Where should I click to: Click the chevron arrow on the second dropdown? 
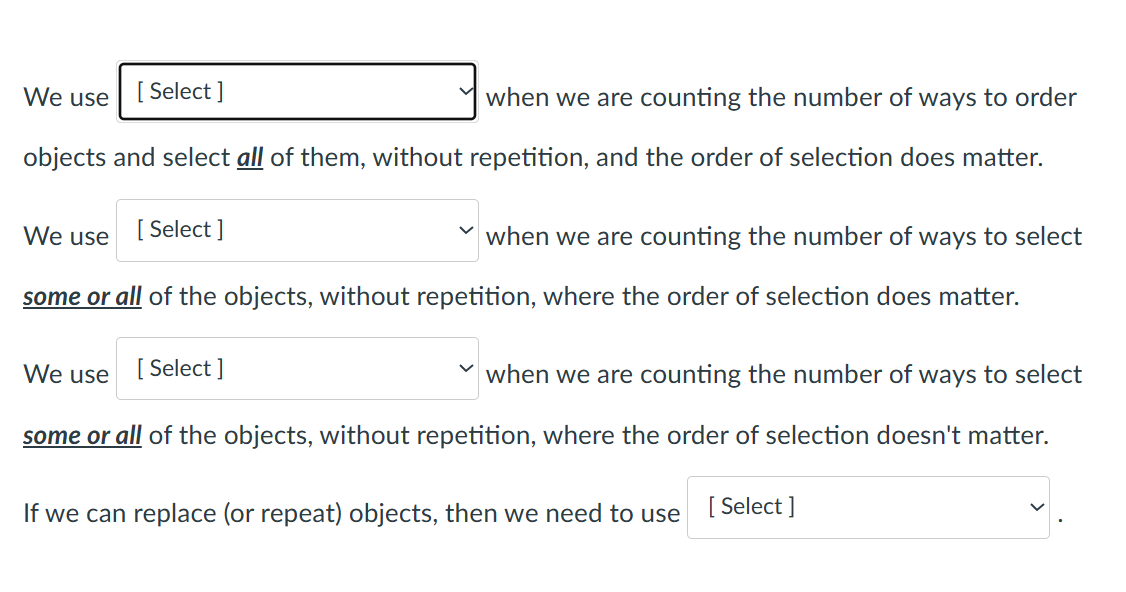pos(465,229)
